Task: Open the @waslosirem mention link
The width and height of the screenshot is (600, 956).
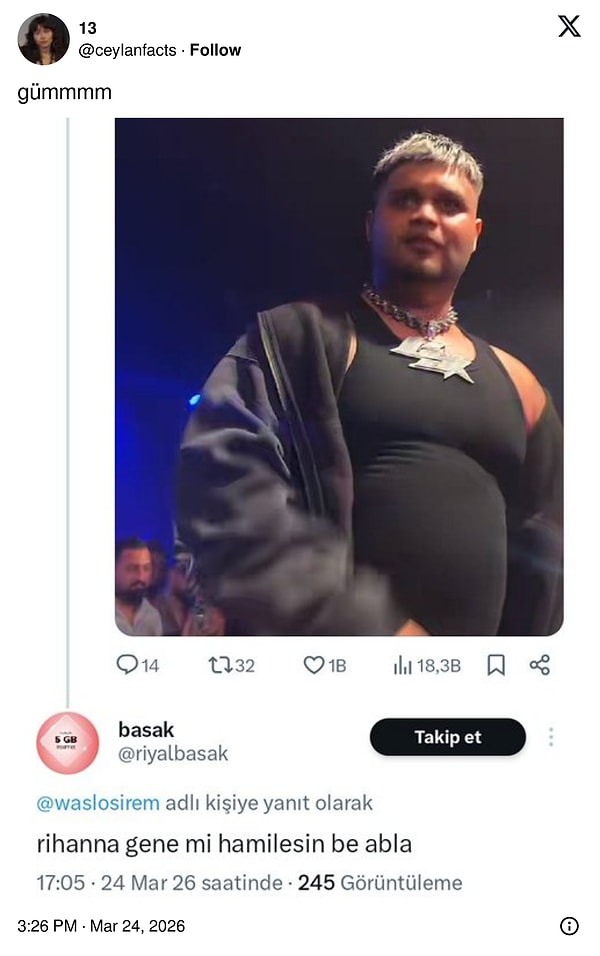Action: click(98, 802)
